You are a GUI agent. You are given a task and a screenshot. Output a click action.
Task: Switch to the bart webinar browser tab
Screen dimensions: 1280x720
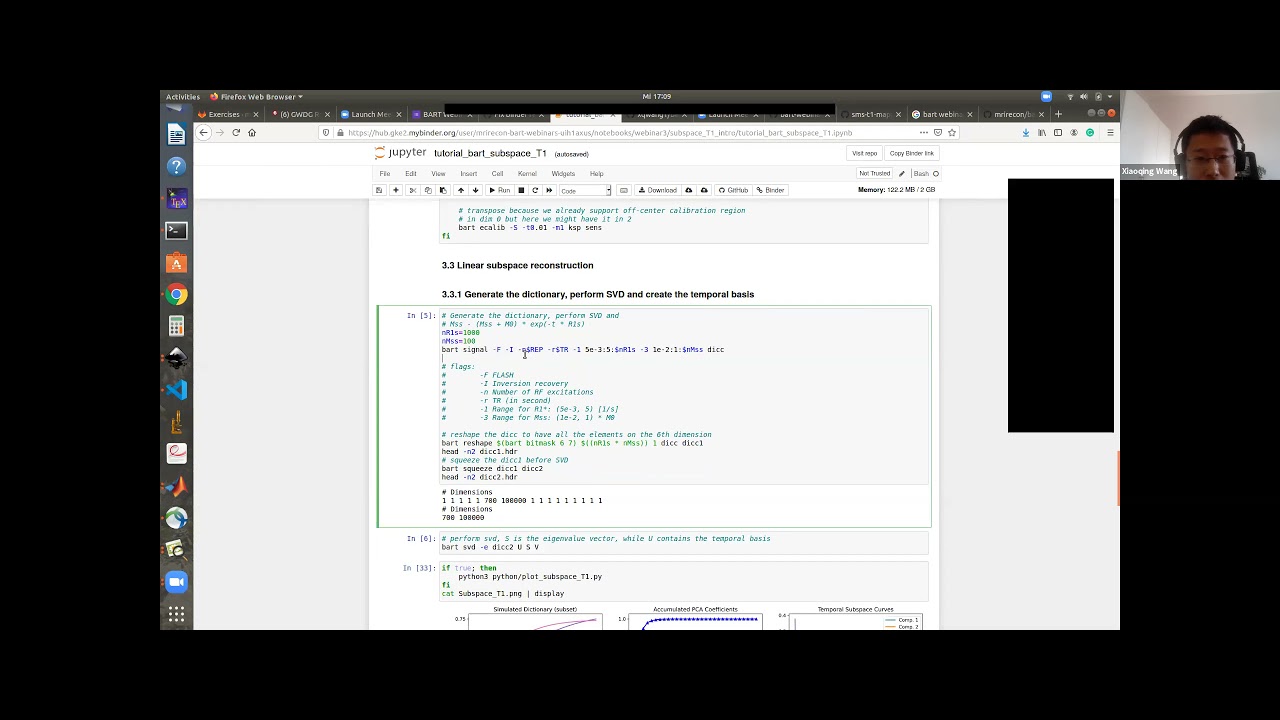(x=942, y=114)
